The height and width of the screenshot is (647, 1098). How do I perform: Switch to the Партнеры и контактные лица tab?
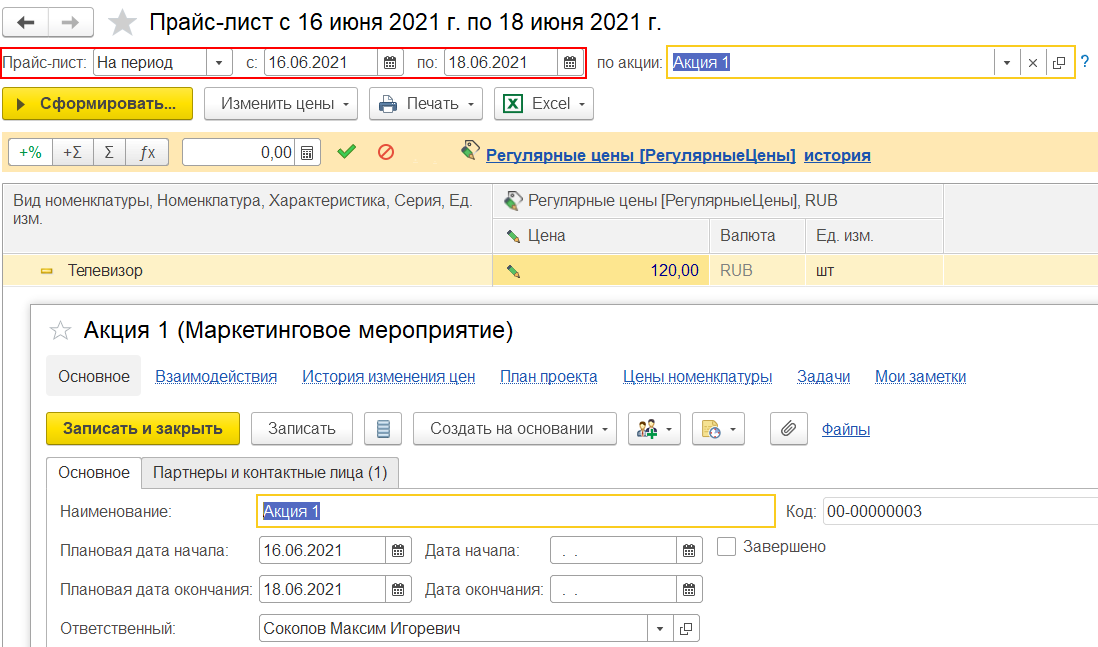coord(270,472)
